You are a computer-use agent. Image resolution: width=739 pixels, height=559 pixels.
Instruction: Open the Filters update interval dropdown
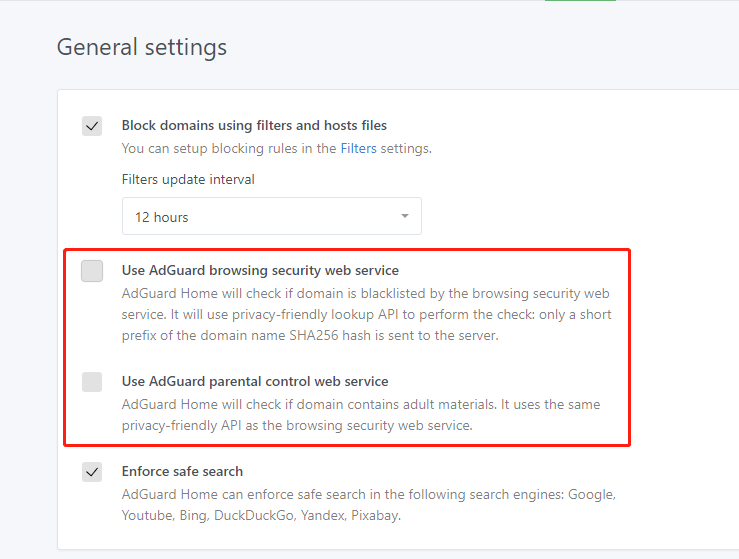[271, 216]
